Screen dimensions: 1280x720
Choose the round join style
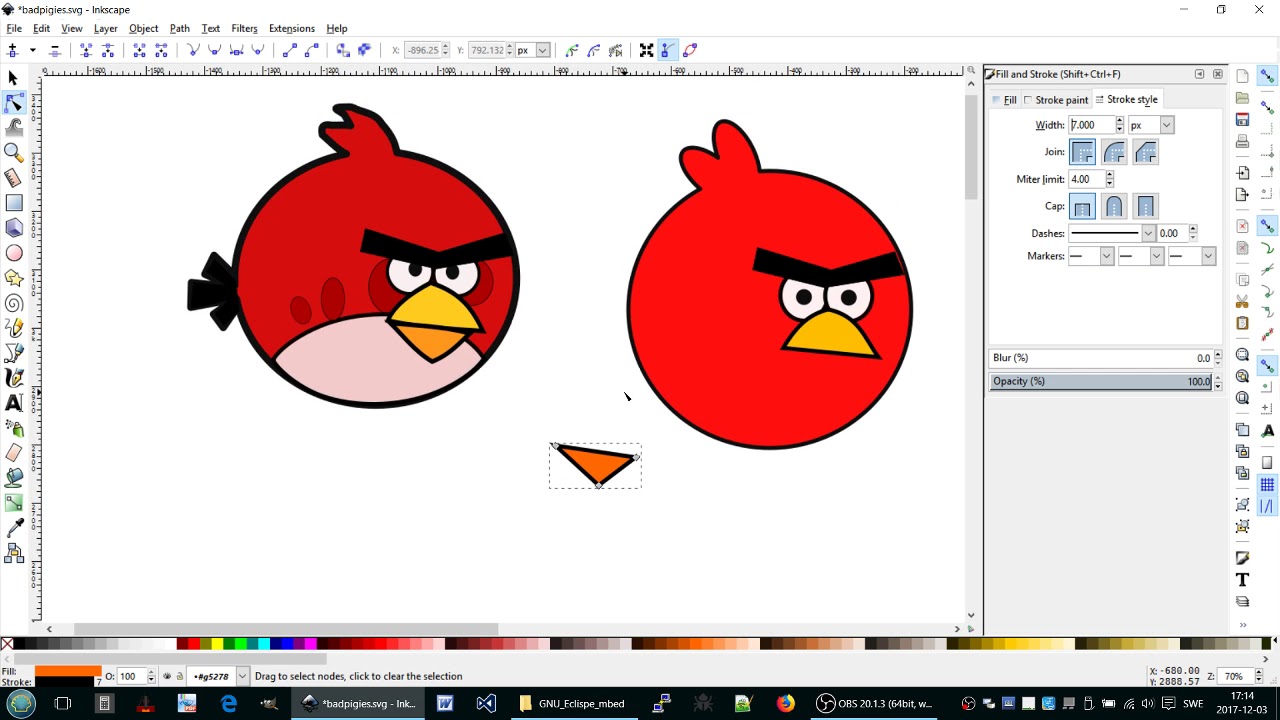[x=1114, y=152]
